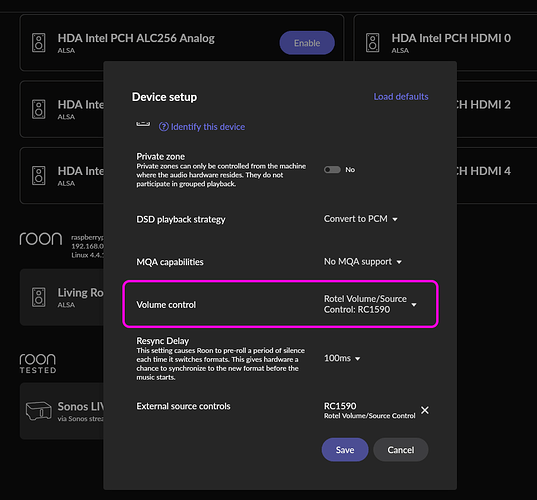Click the speaker icon of ALC256 Analog device
This screenshot has height=500, width=537.
(x=39, y=43)
